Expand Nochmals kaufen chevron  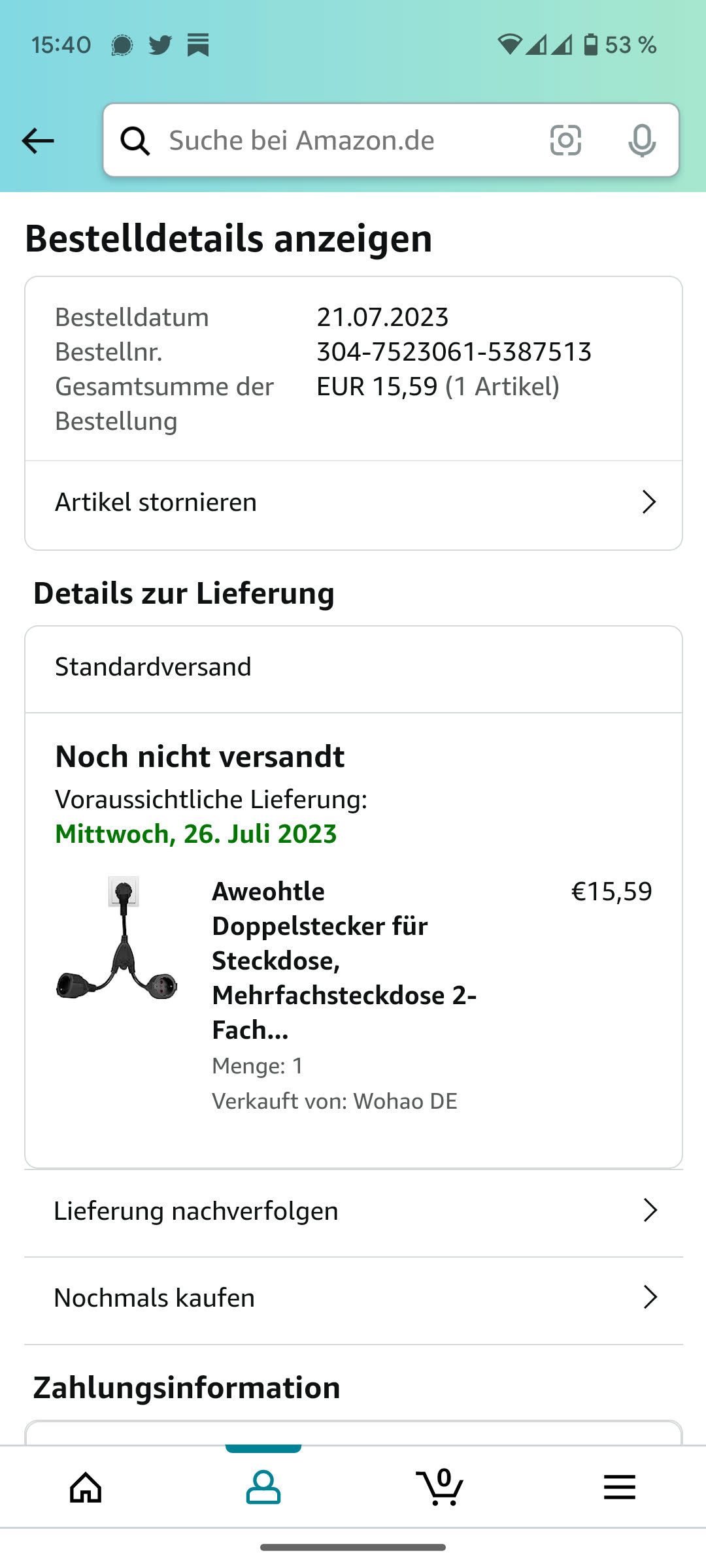pos(650,1297)
